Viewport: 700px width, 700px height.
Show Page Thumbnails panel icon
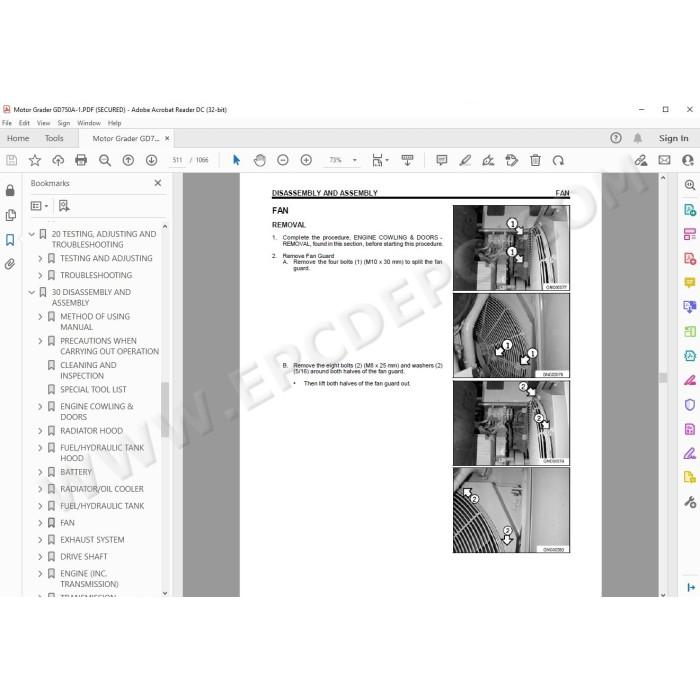tap(11, 215)
